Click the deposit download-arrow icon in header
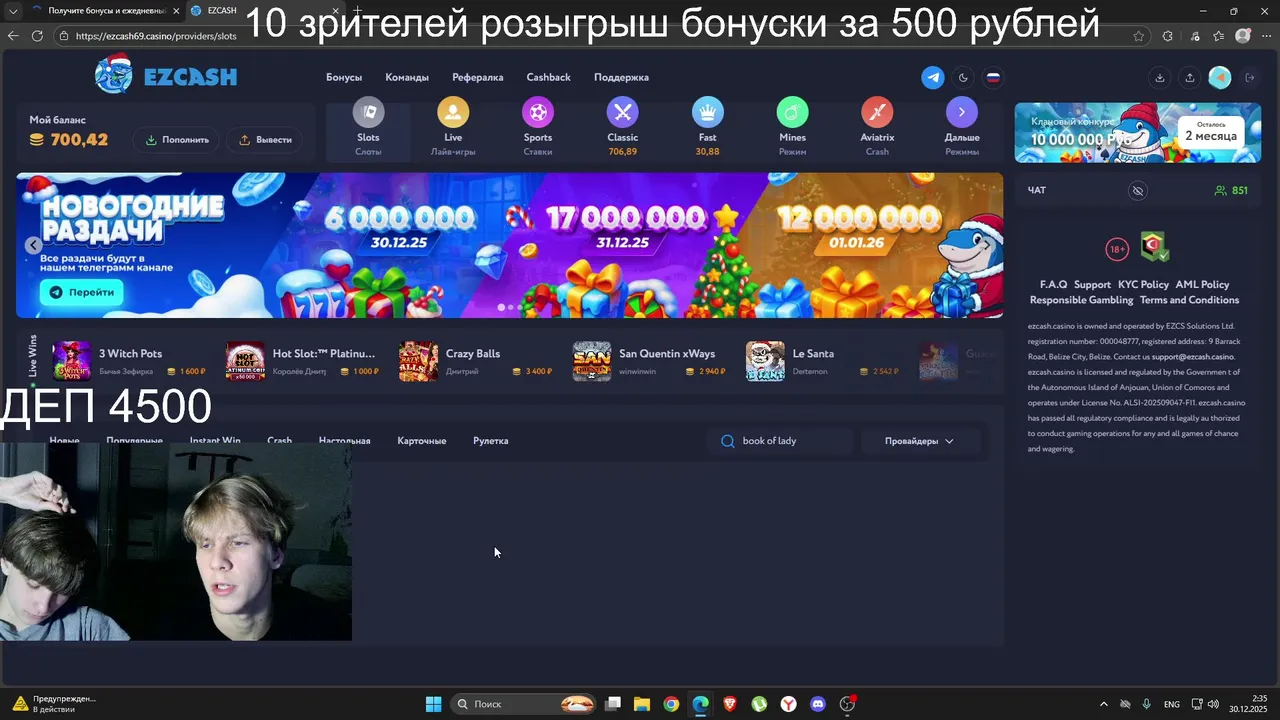This screenshot has width=1280, height=720. [1160, 77]
